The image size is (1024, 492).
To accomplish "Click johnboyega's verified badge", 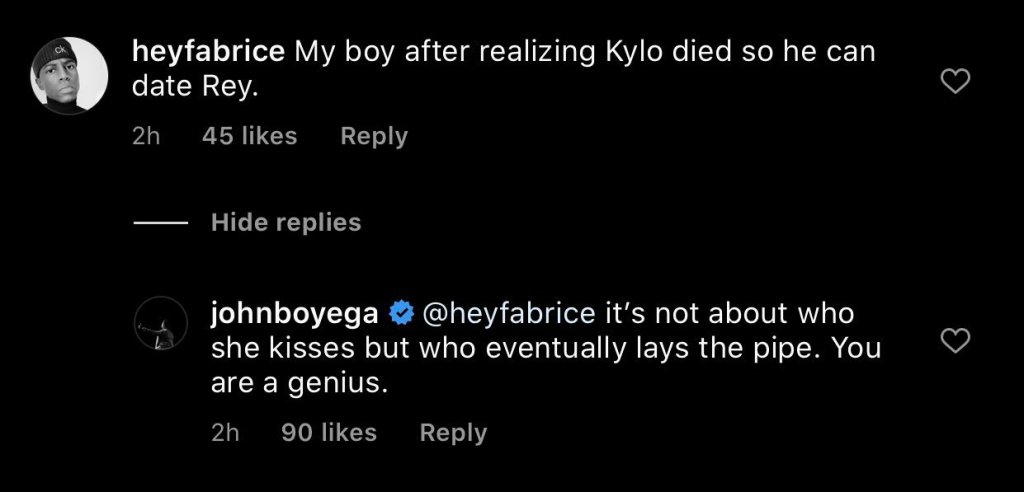I will tap(400, 314).
